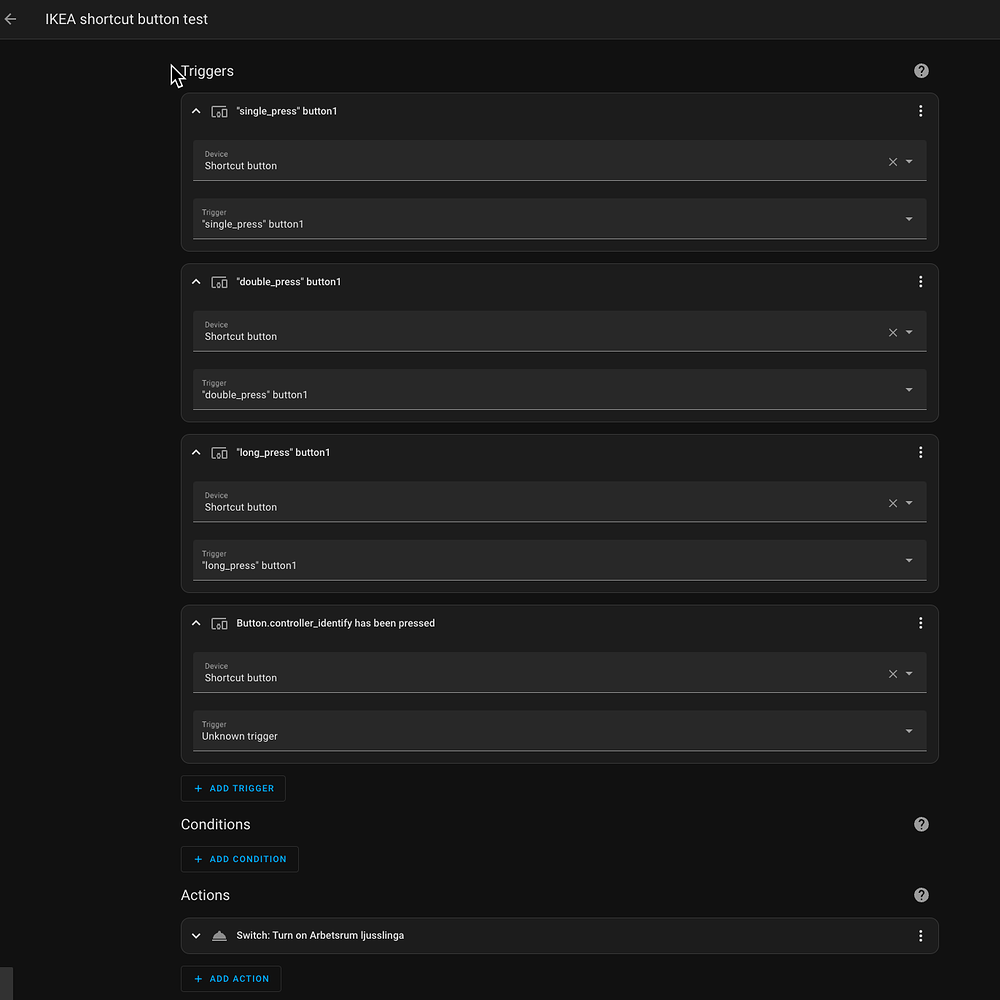Screen dimensions: 1000x1000
Task: Open the Switch action overflow menu
Action: tap(920, 935)
